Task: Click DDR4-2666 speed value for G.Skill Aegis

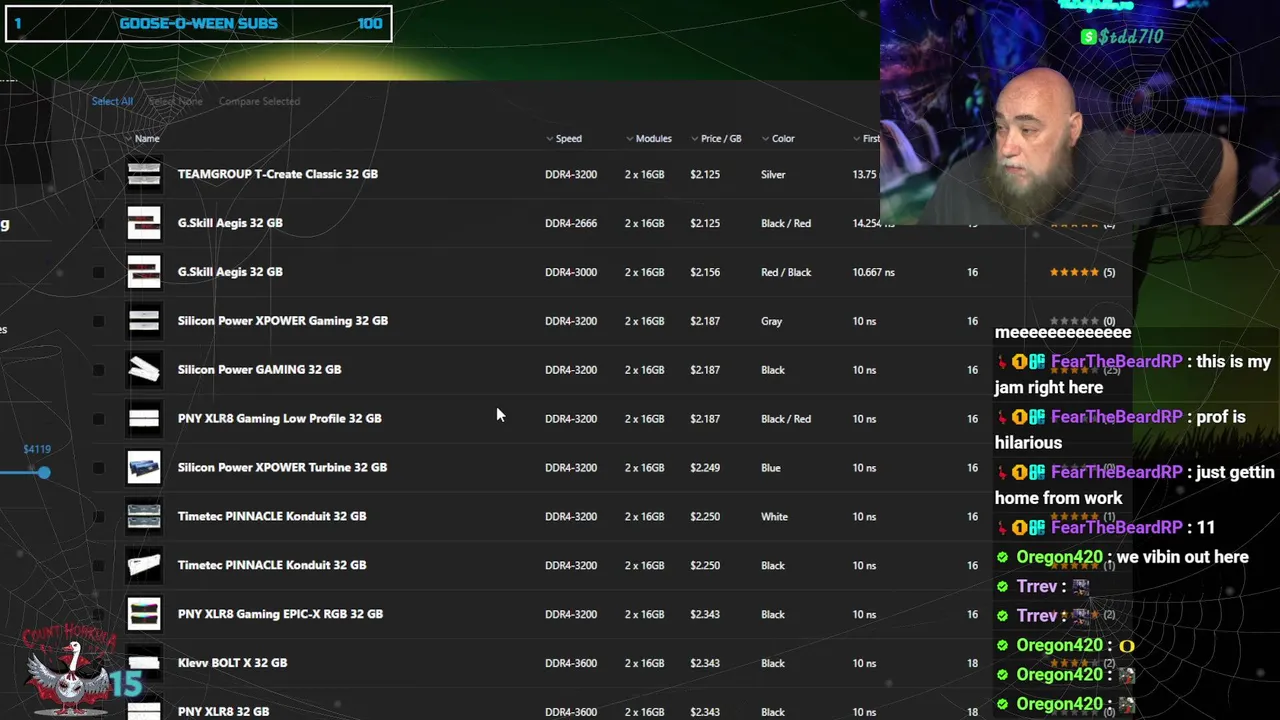Action: click(x=571, y=223)
